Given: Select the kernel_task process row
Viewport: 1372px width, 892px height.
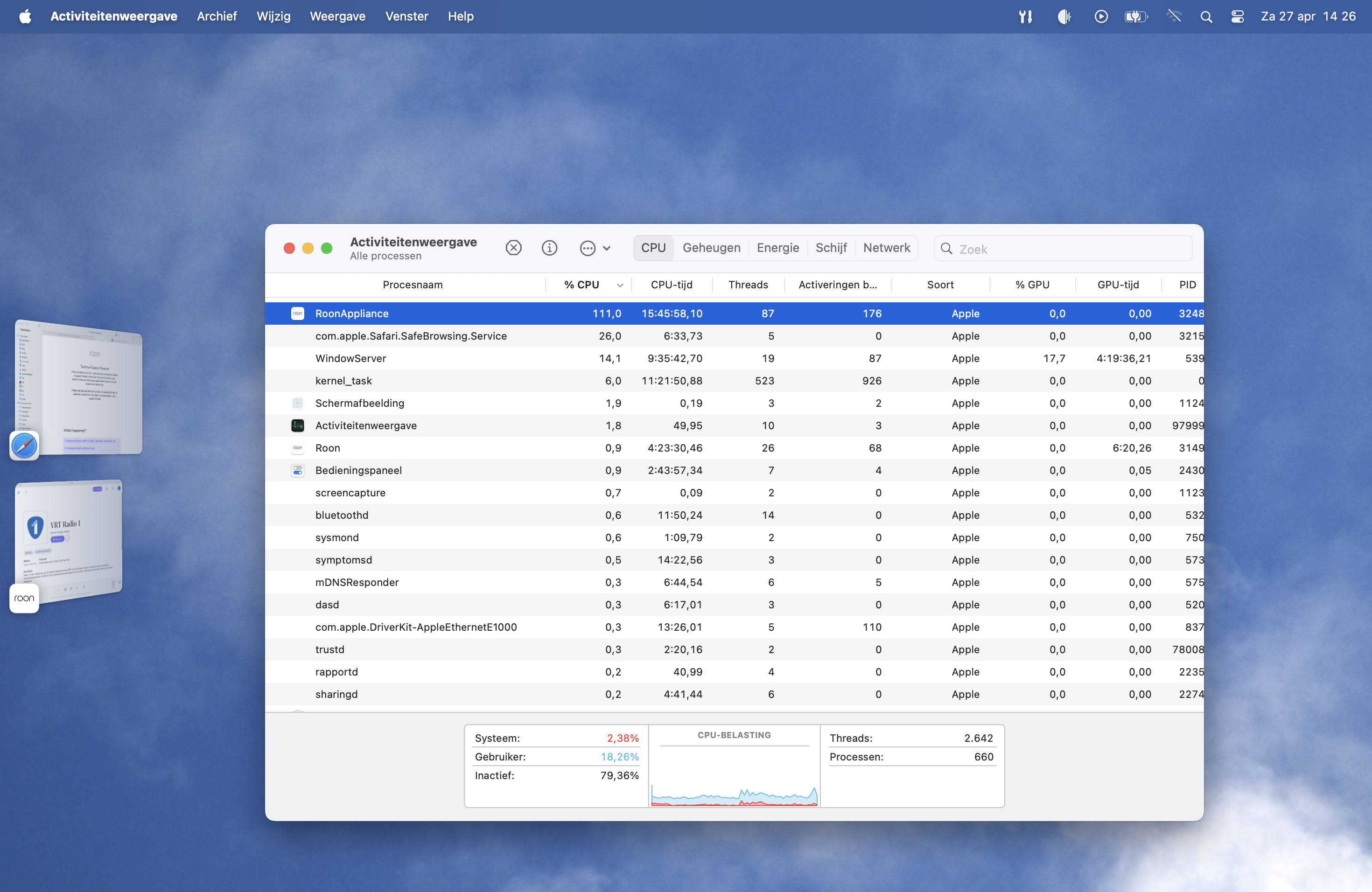Looking at the screenshot, I should 734,381.
